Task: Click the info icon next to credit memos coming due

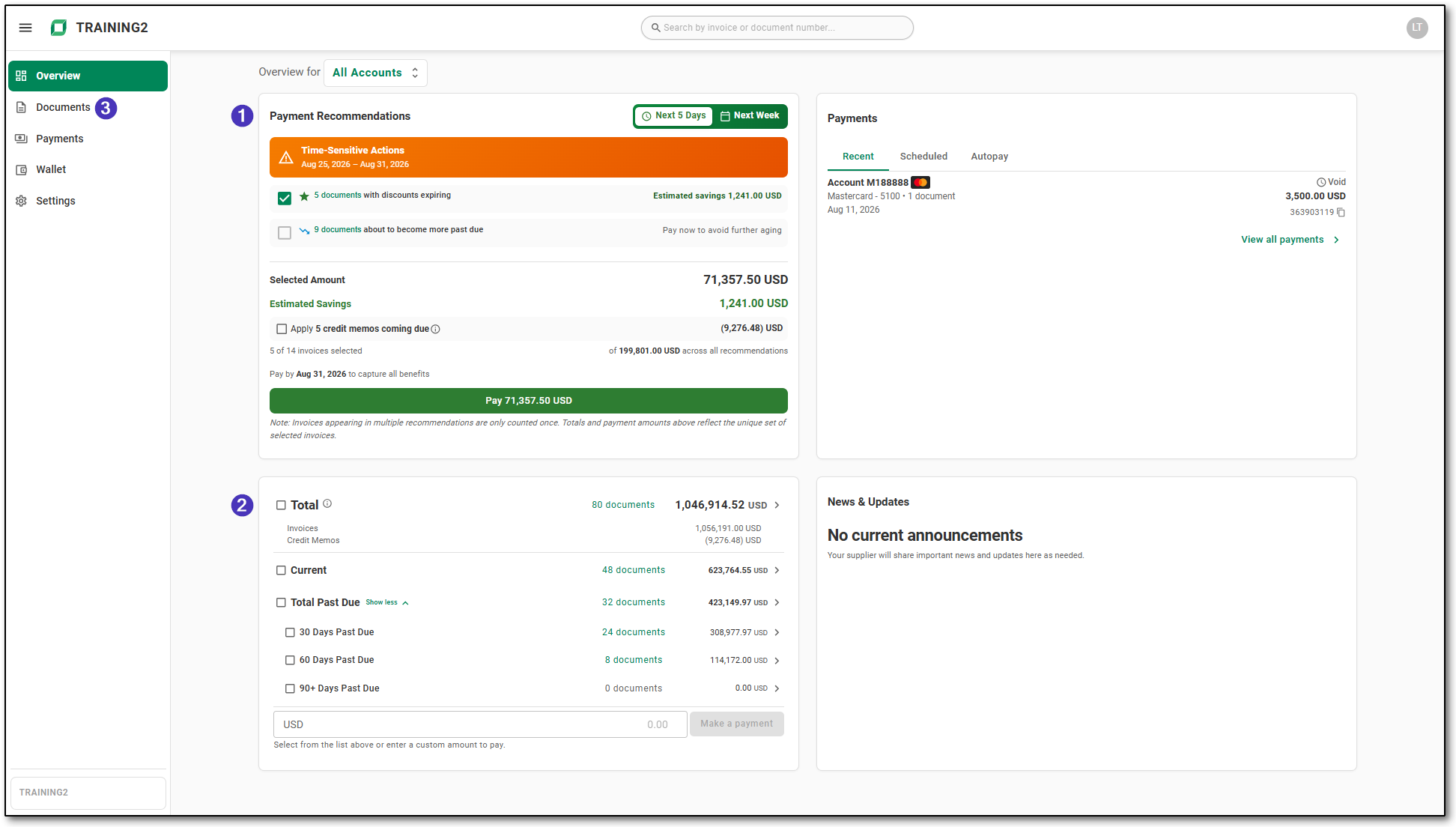Action: click(x=435, y=329)
